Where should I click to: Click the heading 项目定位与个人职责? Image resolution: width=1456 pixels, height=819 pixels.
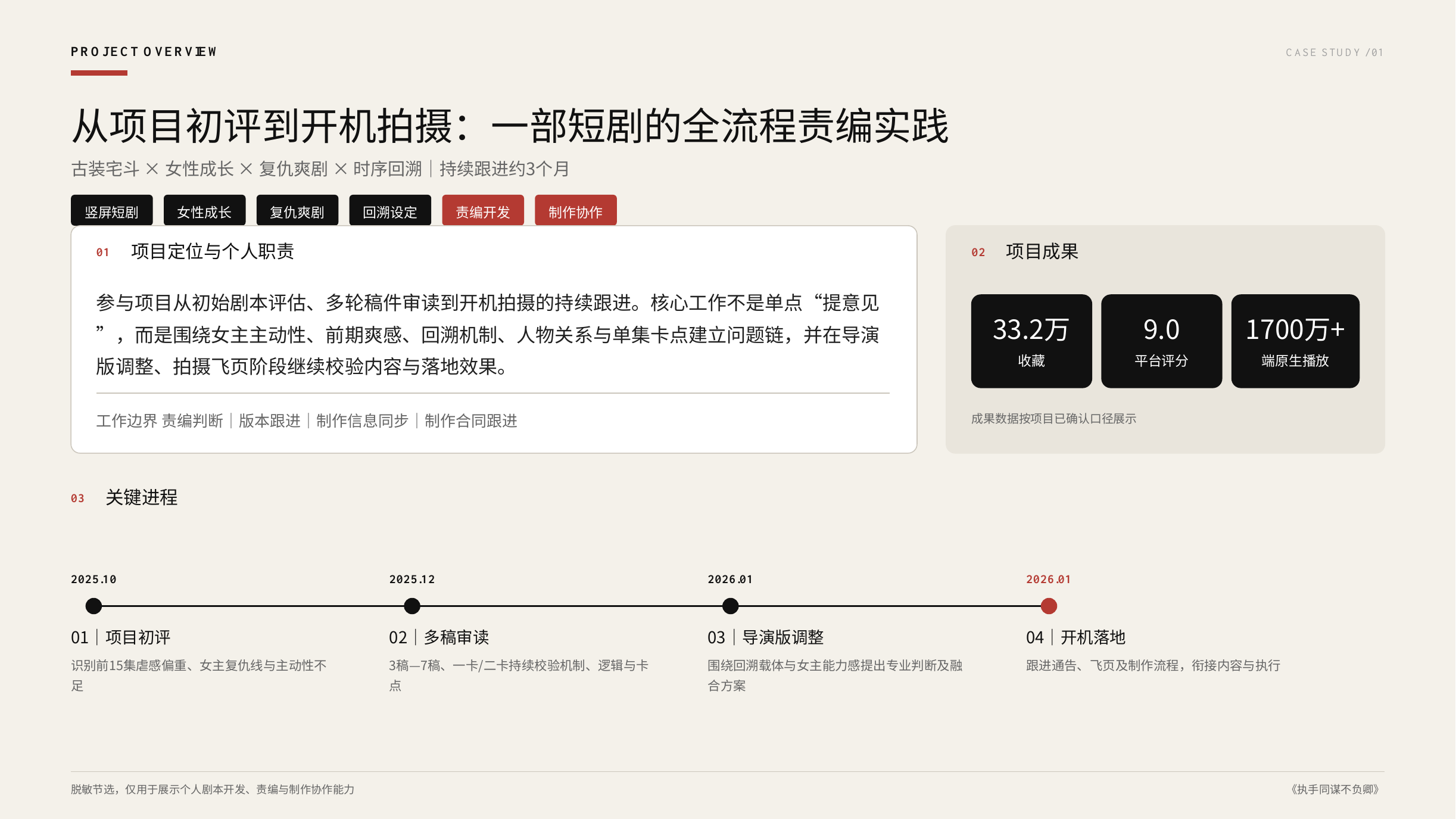point(213,251)
